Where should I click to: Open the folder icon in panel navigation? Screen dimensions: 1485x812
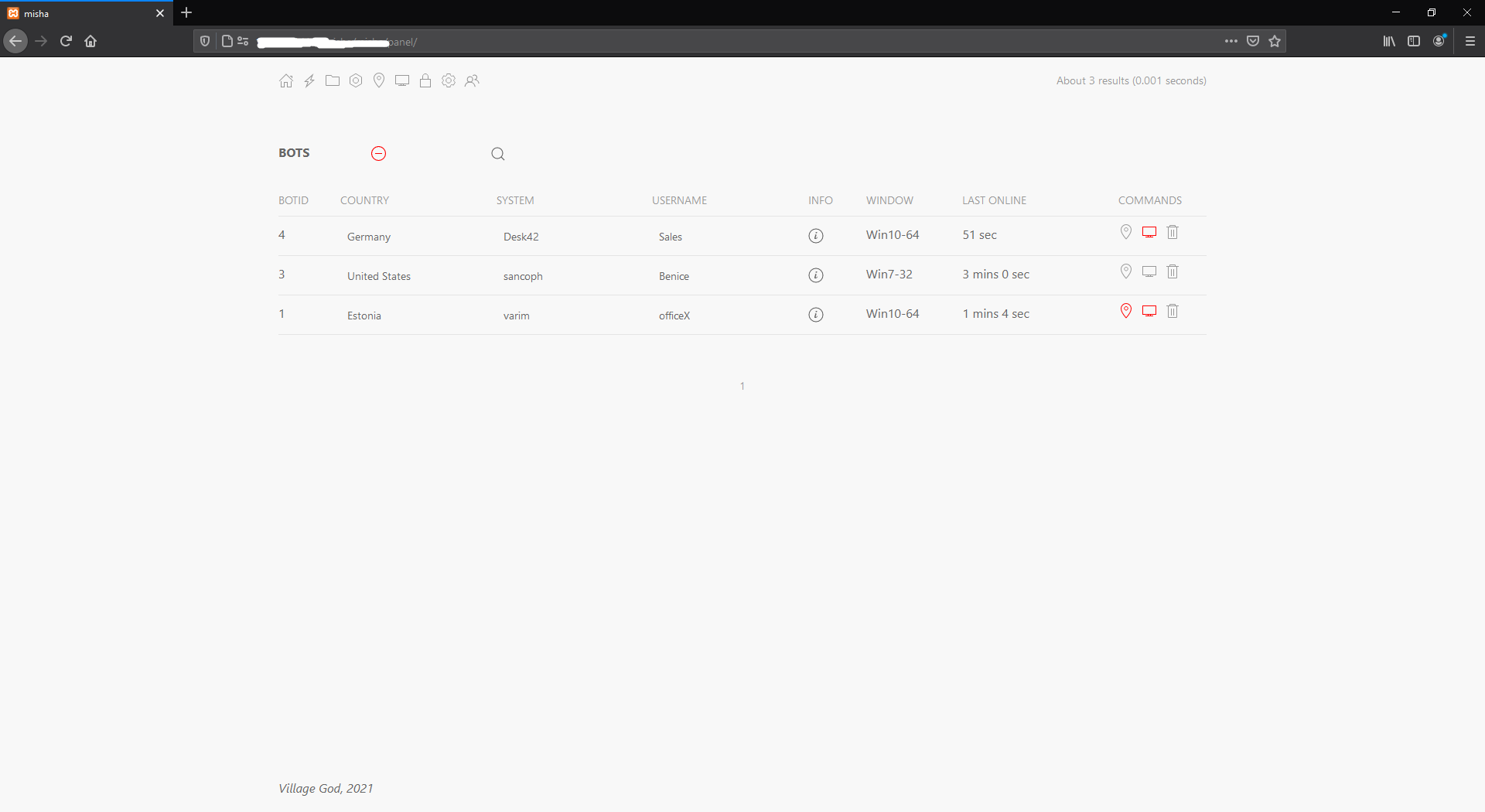pos(333,80)
